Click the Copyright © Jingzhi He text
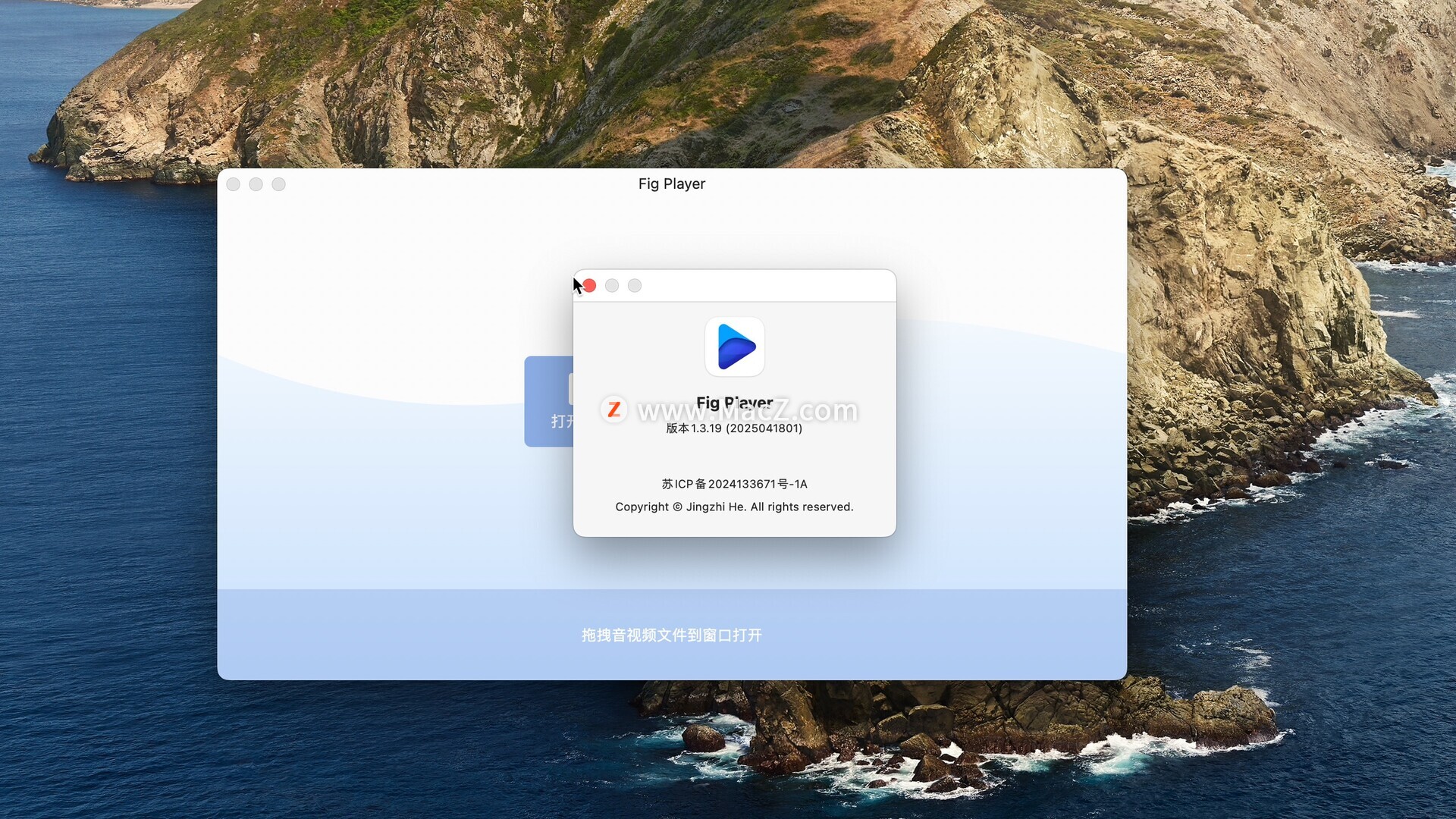Image resolution: width=1456 pixels, height=819 pixels. tap(734, 507)
